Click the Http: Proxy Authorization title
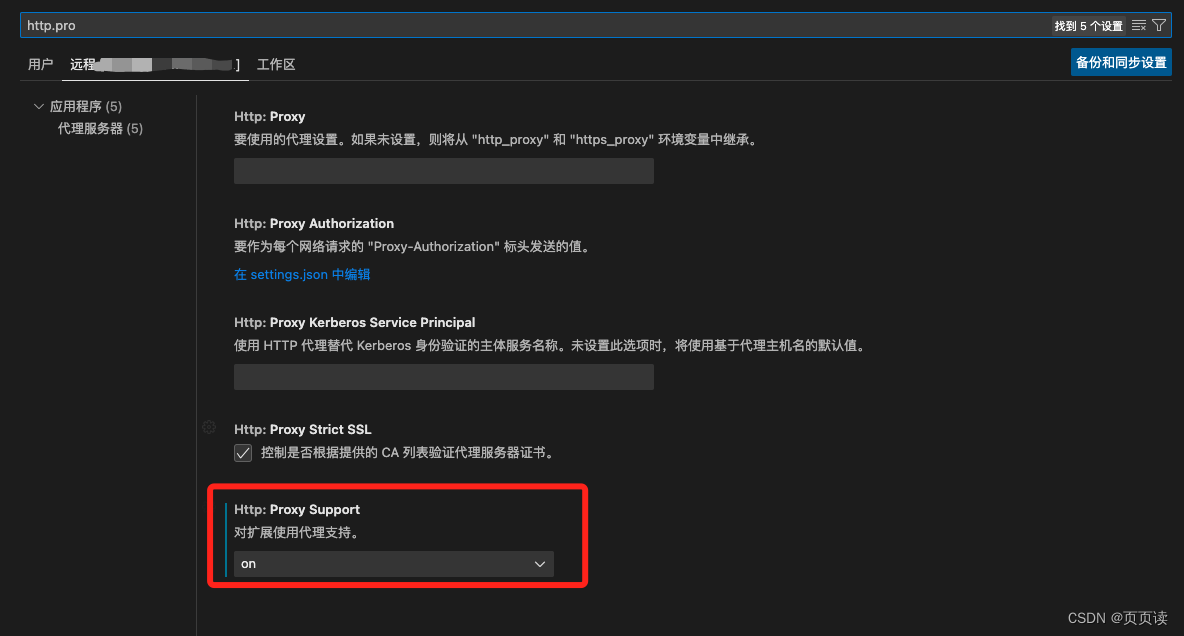The width and height of the screenshot is (1184, 636). click(x=314, y=224)
